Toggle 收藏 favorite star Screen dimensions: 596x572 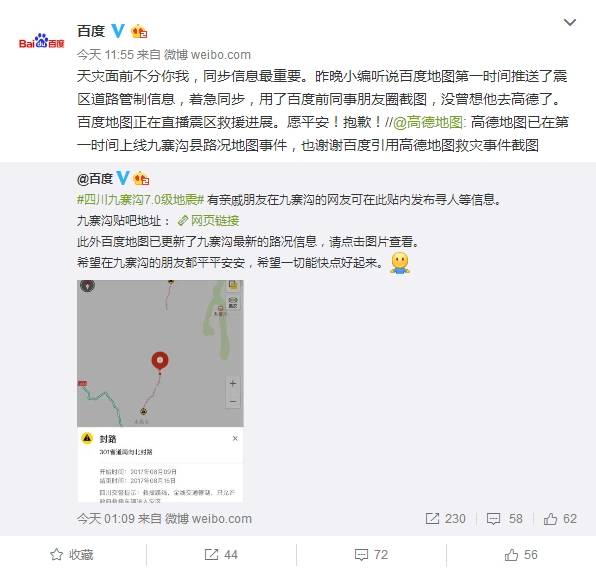[x=72, y=555]
